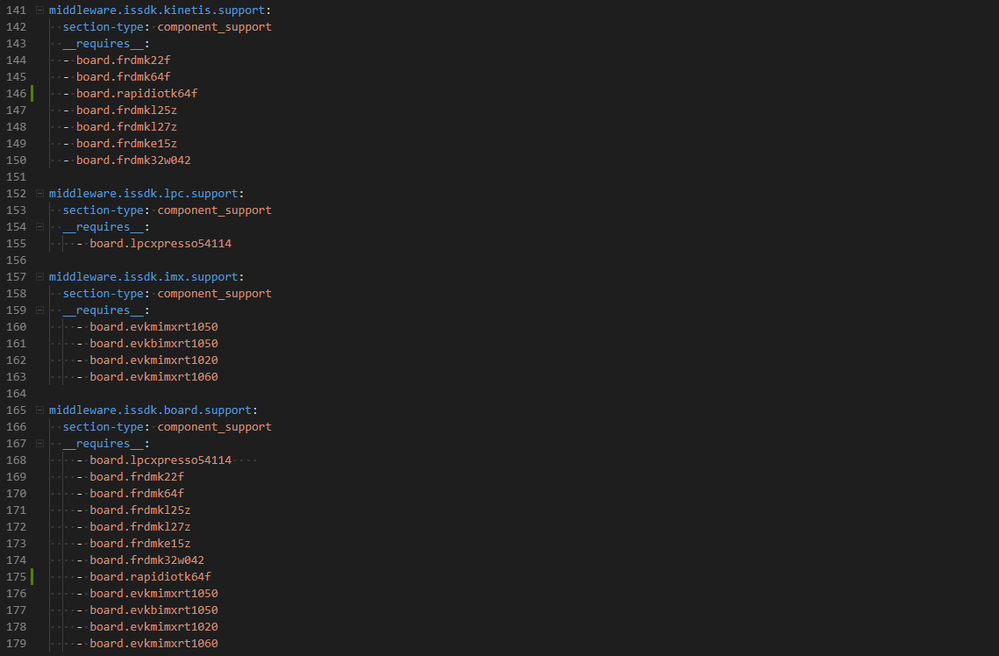The height and width of the screenshot is (656, 999).
Task: Click board.evkbimxrt1050 on line 161
Action: click(x=154, y=343)
